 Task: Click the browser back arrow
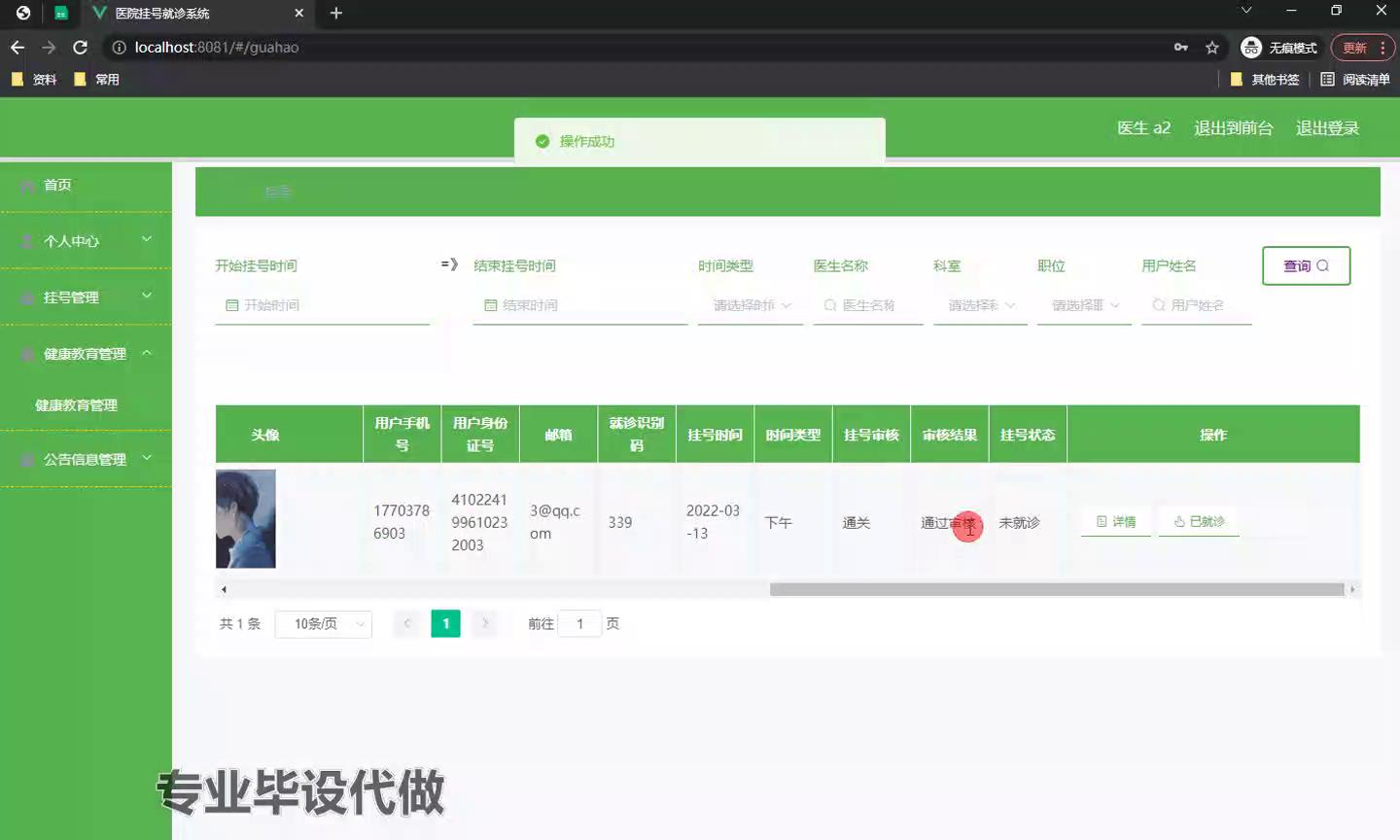coord(17,47)
